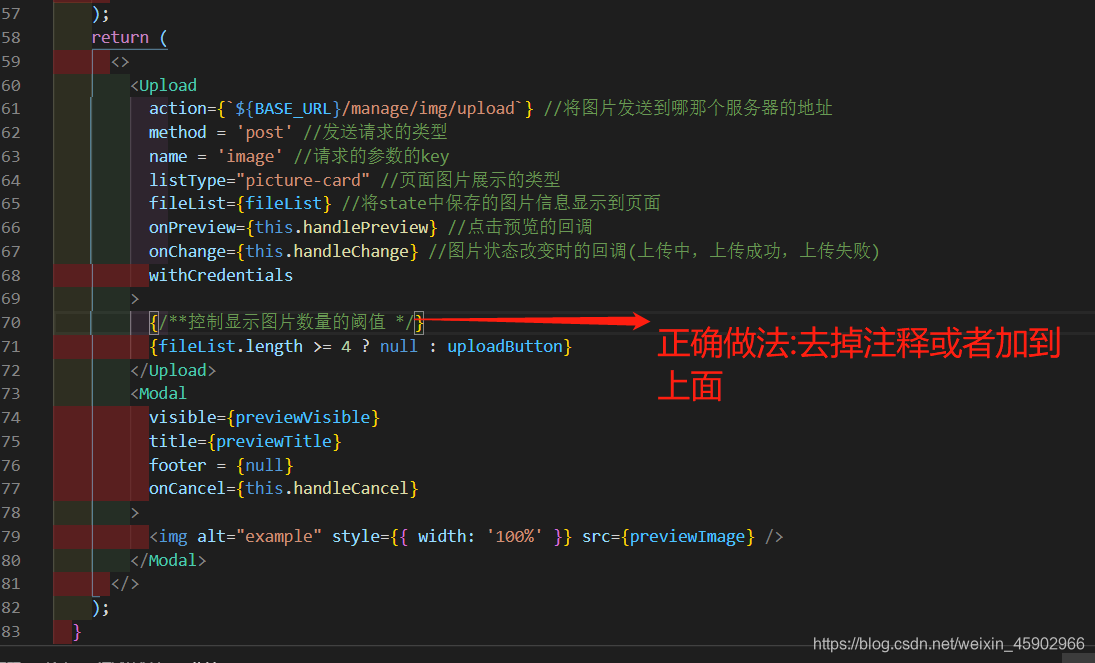Click the closing </Modal> tag
Image resolution: width=1095 pixels, height=663 pixels.
point(168,560)
